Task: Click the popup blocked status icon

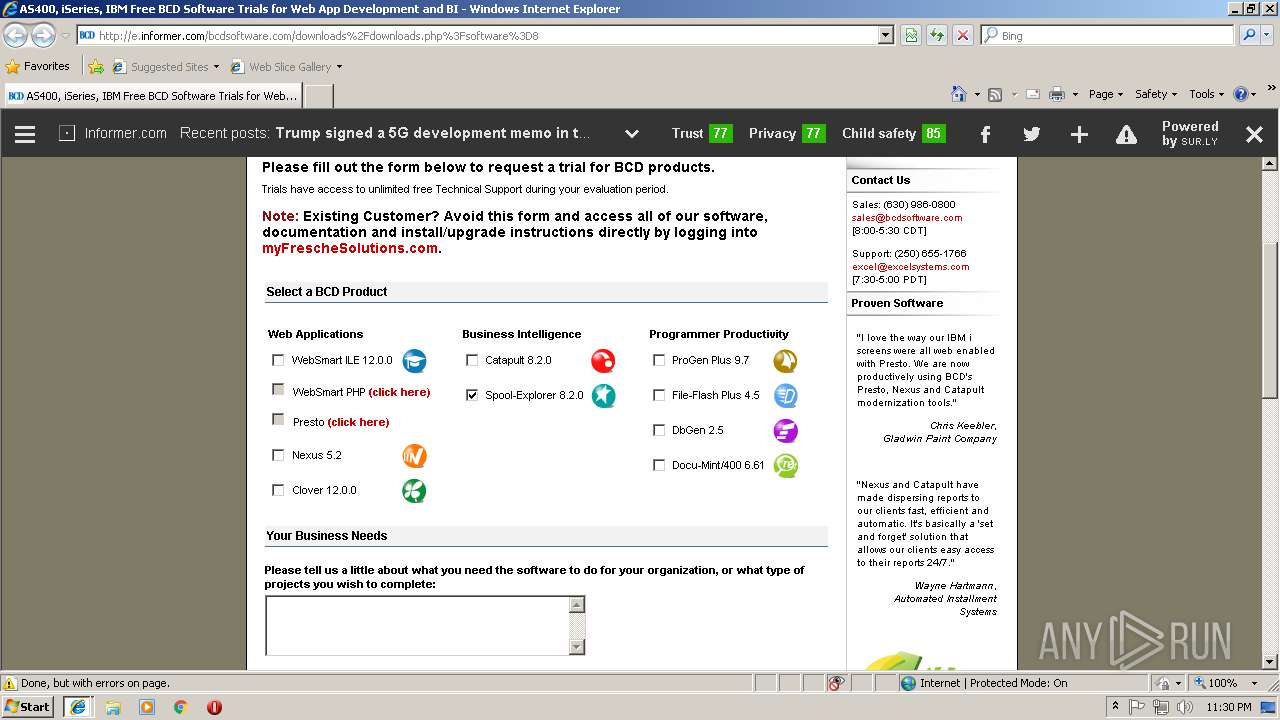Action: coord(836,683)
